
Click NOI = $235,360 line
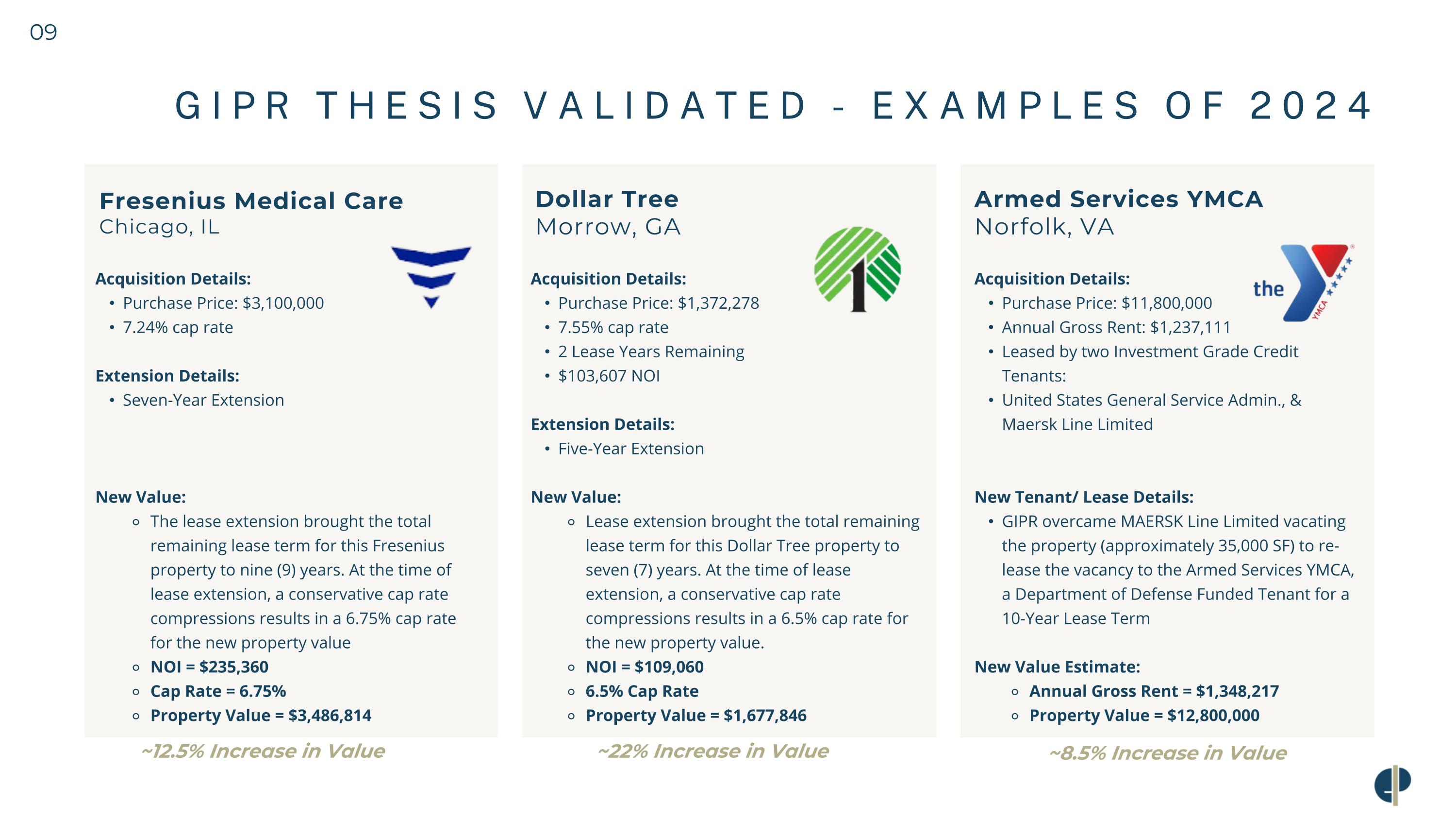[x=209, y=667]
